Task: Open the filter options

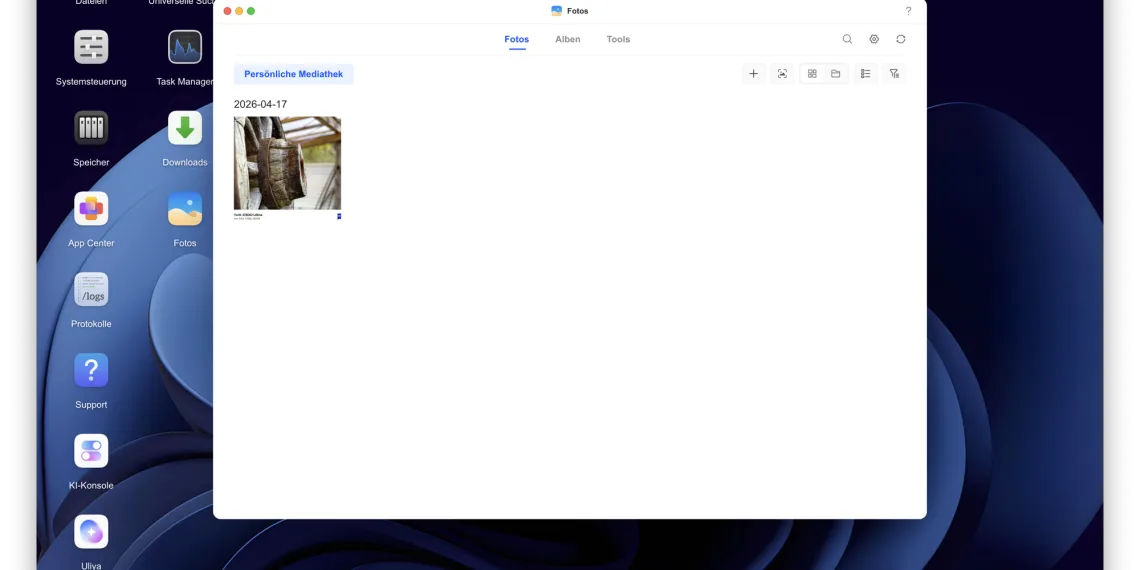Action: point(894,73)
